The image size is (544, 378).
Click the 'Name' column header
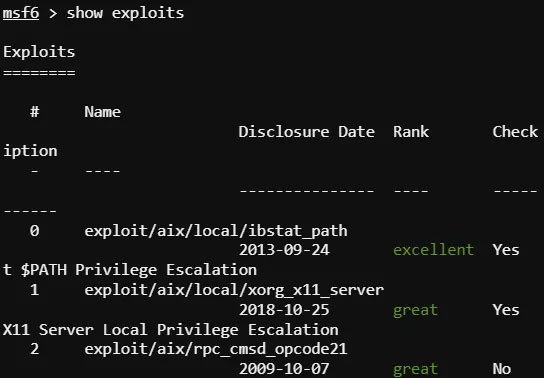[x=102, y=112]
